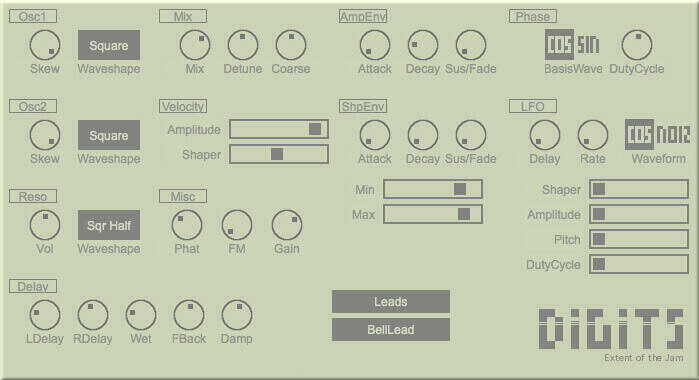This screenshot has width=699, height=380.
Task: Open the Reso Sqr Half waveshape selector
Action: 109,225
